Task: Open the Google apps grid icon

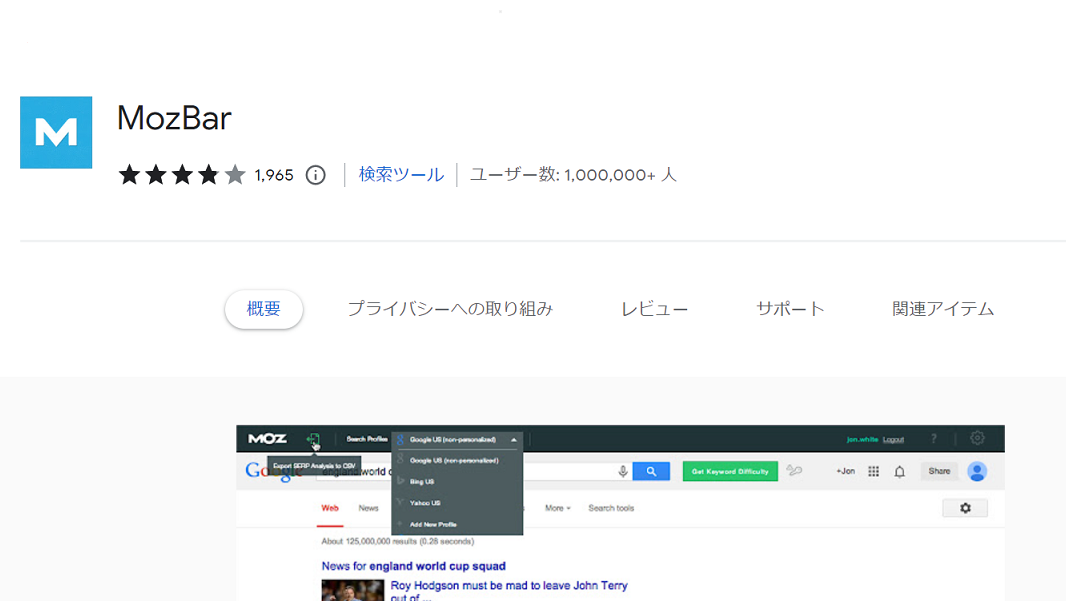Action: pos(873,471)
